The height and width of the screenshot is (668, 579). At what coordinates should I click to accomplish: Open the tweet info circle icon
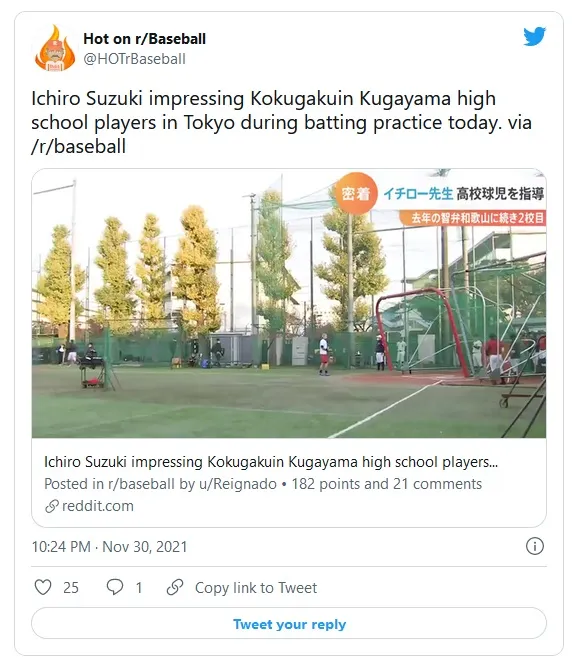tap(535, 546)
